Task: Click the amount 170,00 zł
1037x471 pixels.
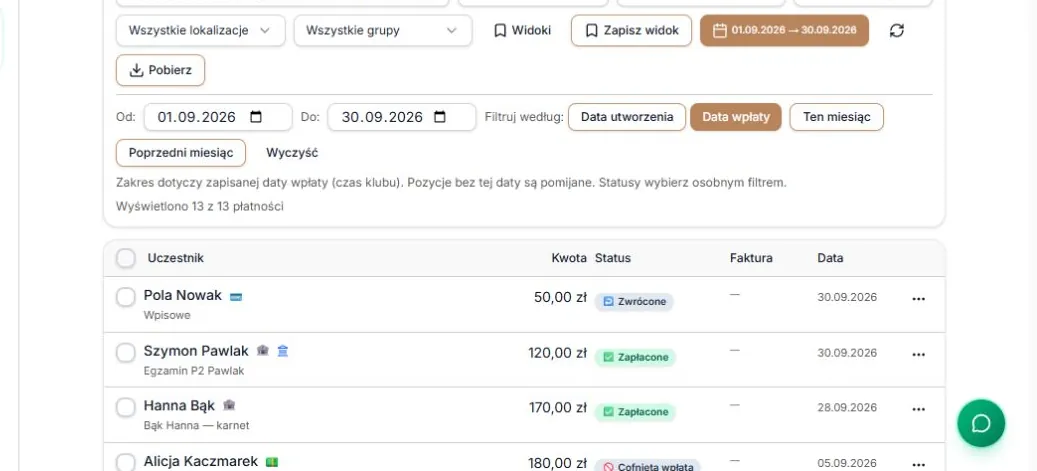Action: point(558,407)
